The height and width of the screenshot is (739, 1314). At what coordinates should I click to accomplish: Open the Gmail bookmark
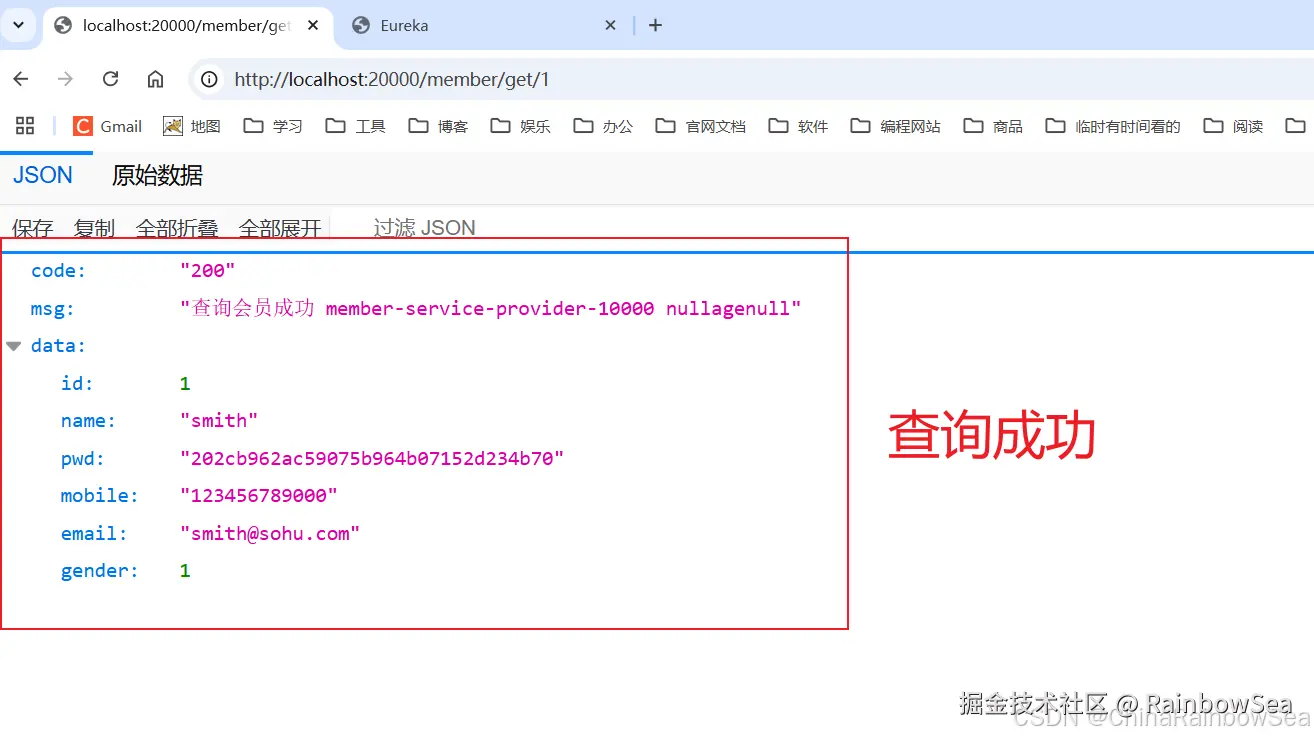point(108,126)
